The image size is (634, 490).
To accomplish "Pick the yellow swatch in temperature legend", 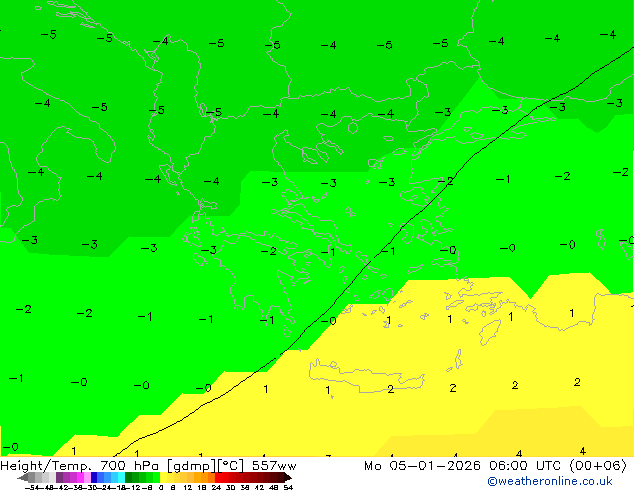I will [163, 477].
